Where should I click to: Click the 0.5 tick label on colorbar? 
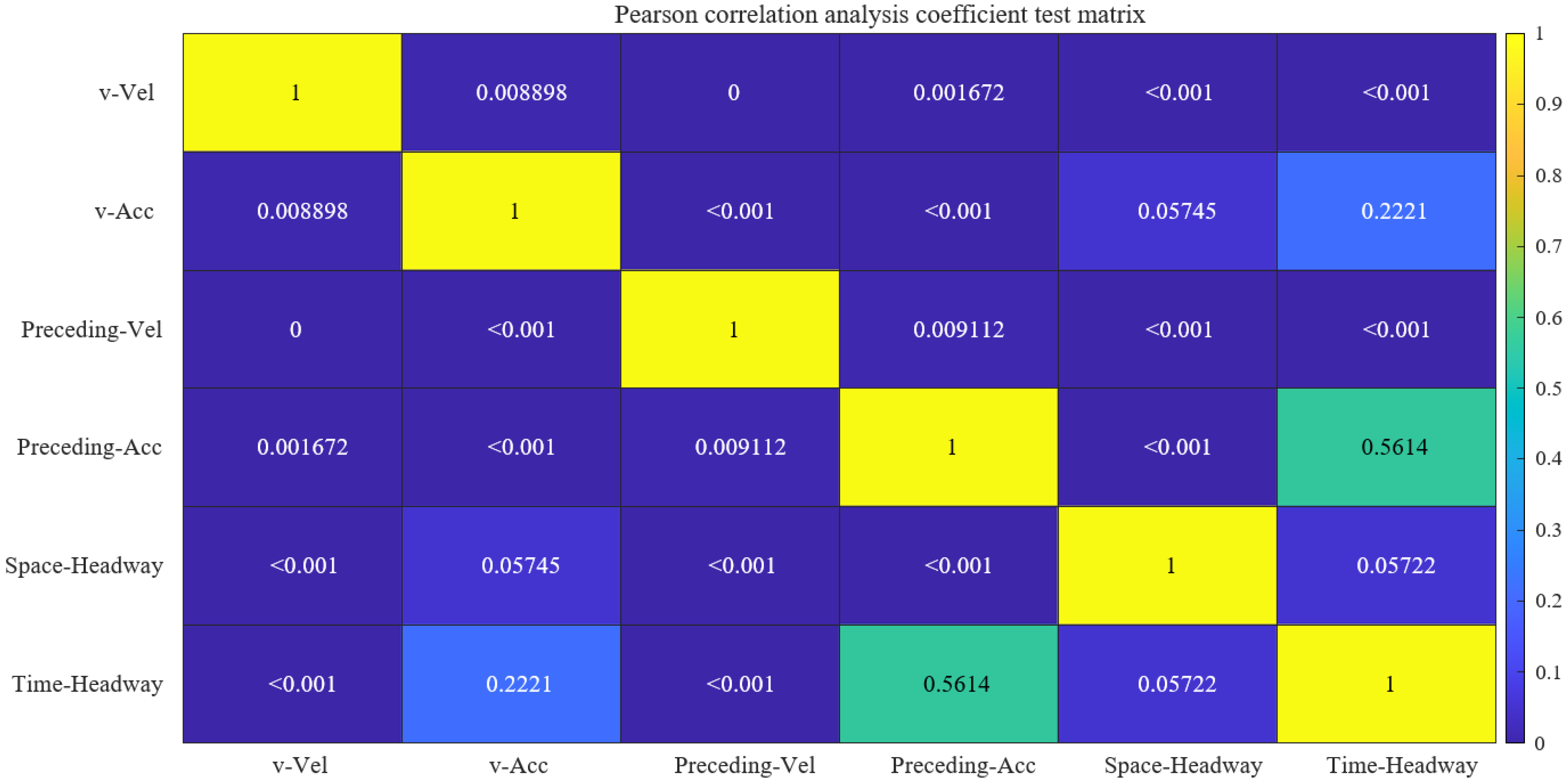point(1548,388)
